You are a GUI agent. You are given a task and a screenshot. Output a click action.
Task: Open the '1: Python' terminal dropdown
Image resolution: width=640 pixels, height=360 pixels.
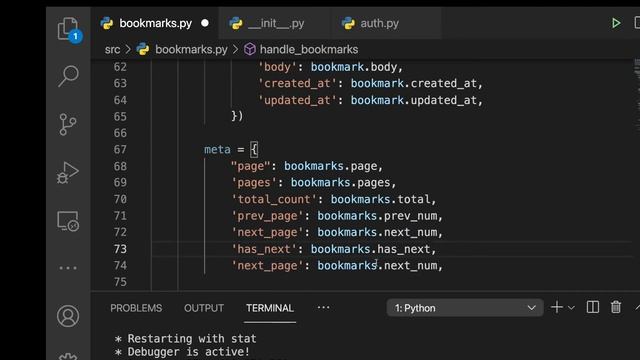(x=465, y=308)
